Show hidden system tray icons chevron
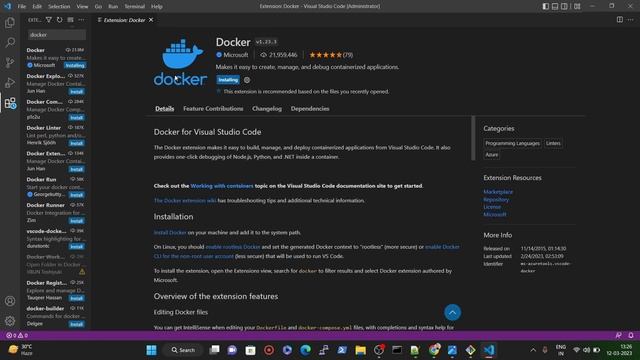 (533, 350)
